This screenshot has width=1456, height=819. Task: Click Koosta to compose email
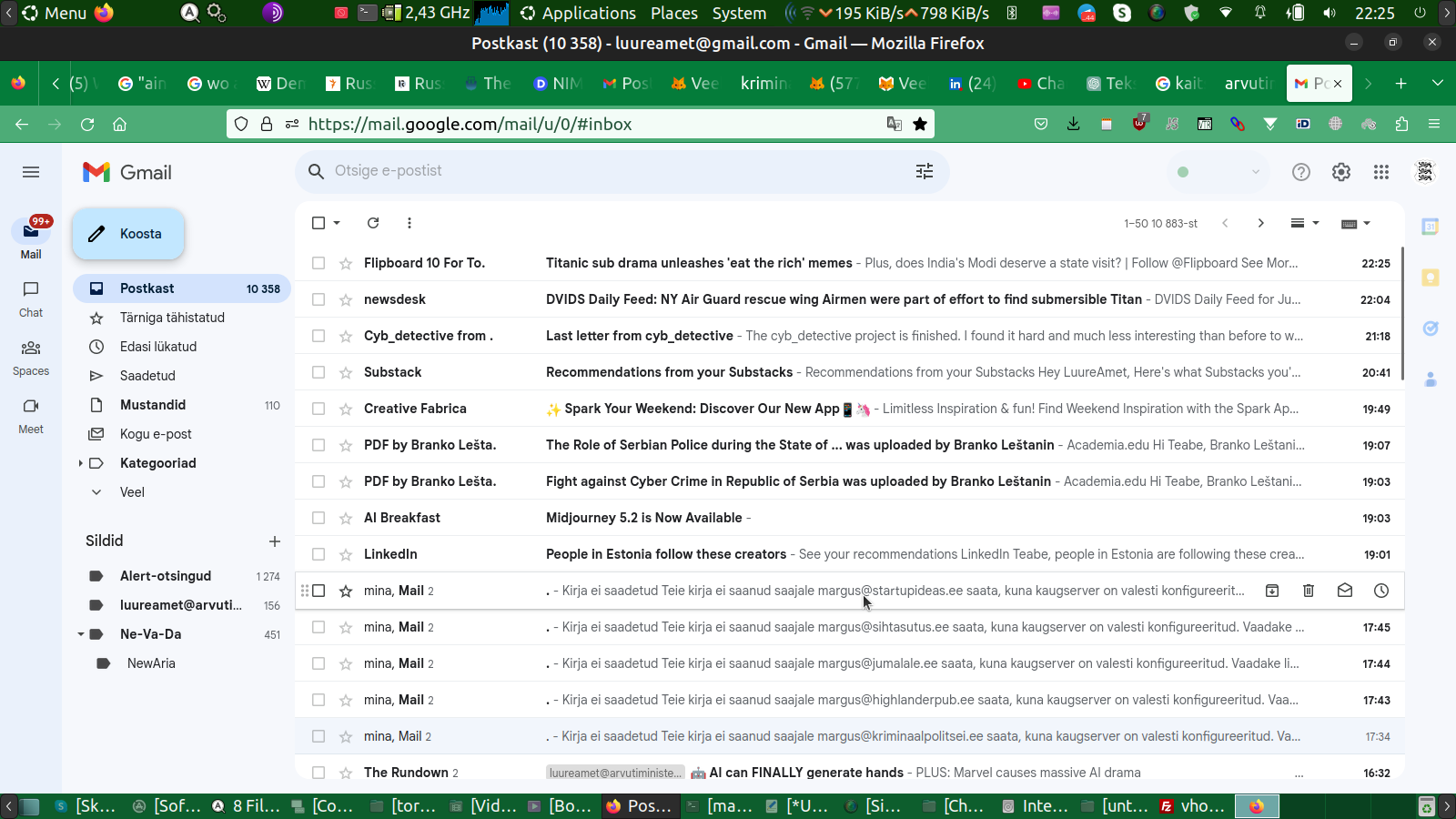coord(128,234)
